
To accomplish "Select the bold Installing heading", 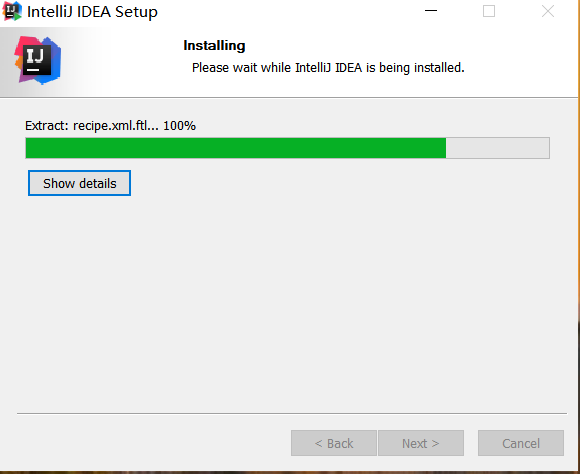I will tap(214, 46).
